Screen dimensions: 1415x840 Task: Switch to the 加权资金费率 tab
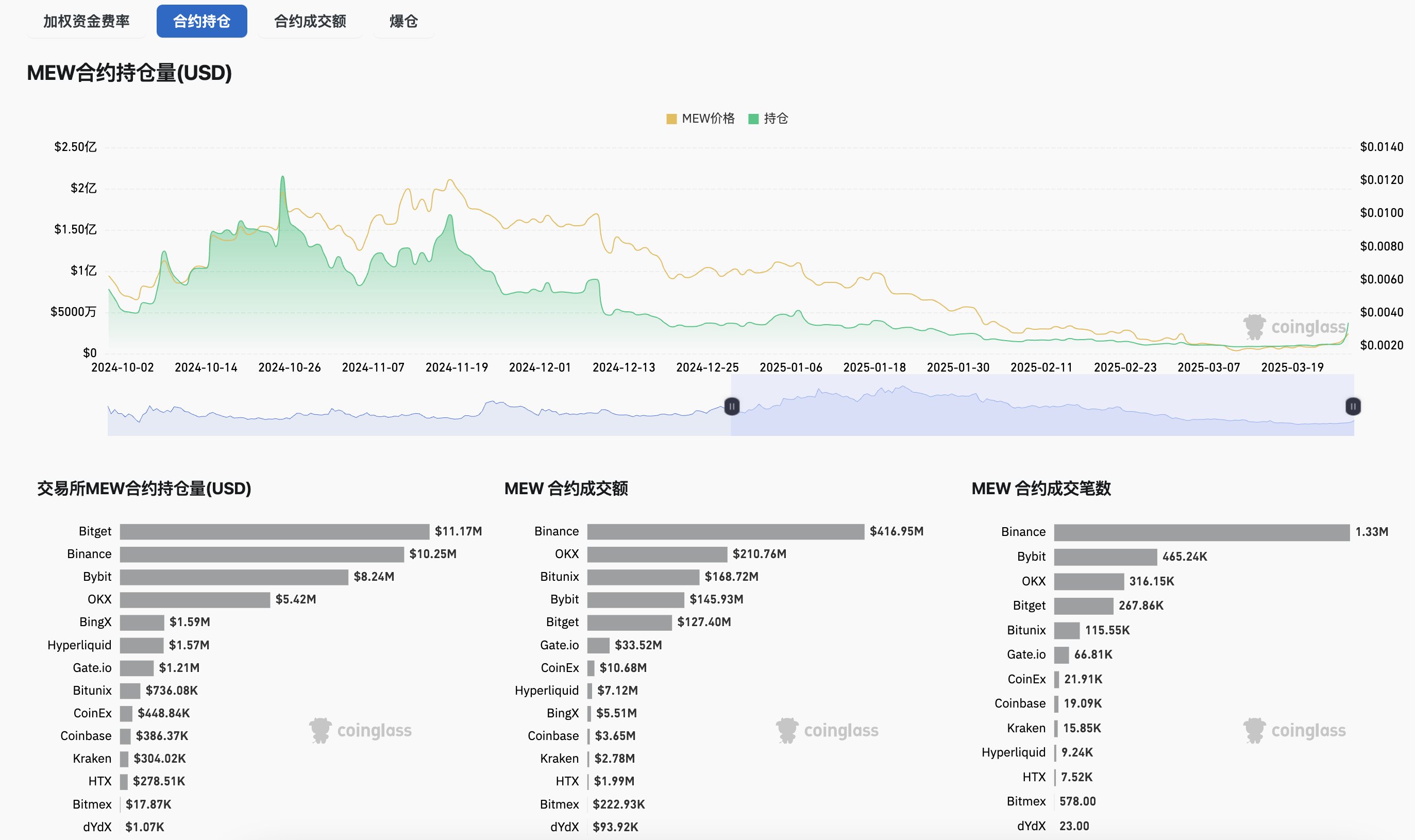pos(86,22)
